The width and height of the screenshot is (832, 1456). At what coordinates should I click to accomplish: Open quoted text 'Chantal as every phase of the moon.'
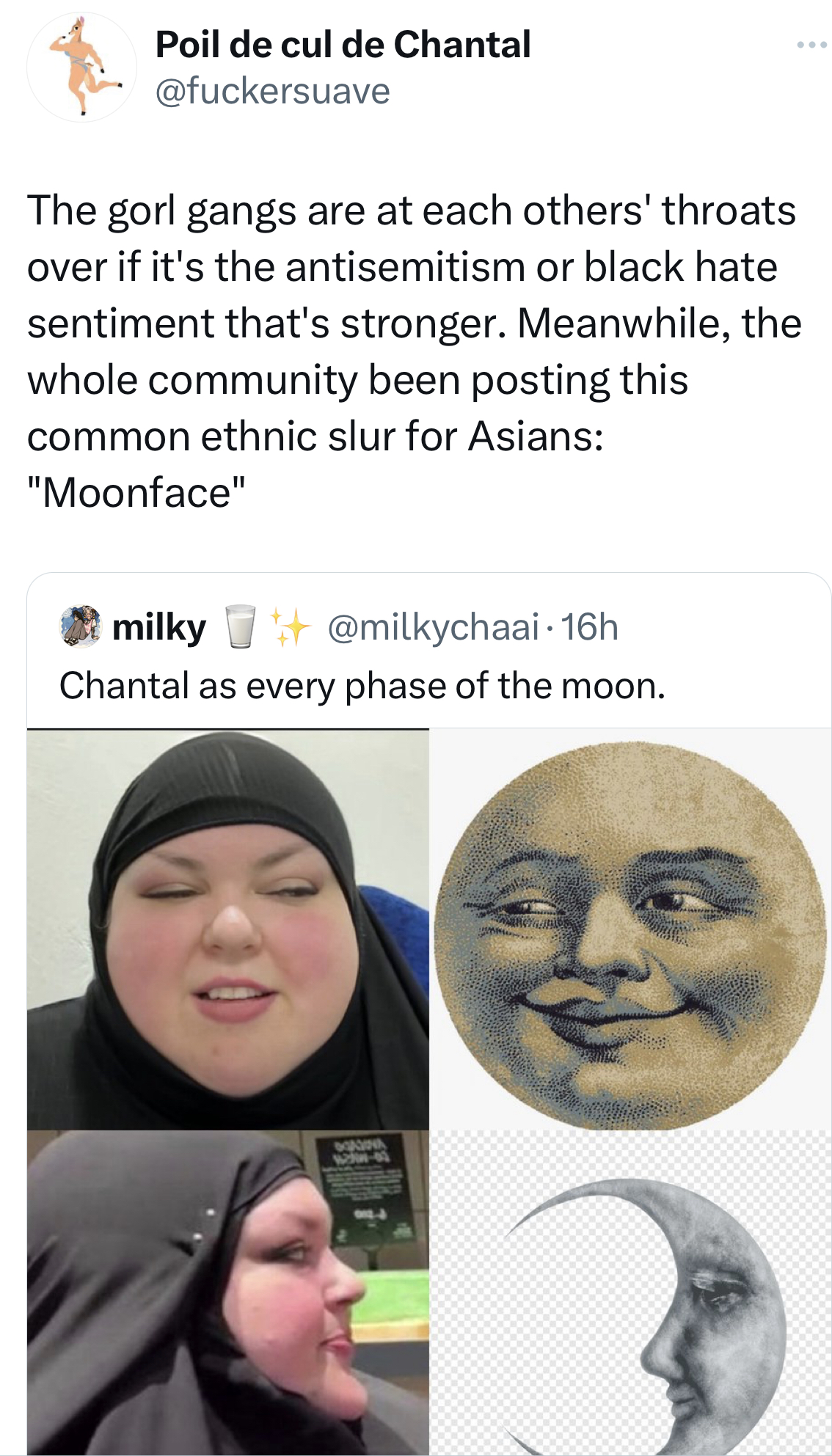pos(362,686)
